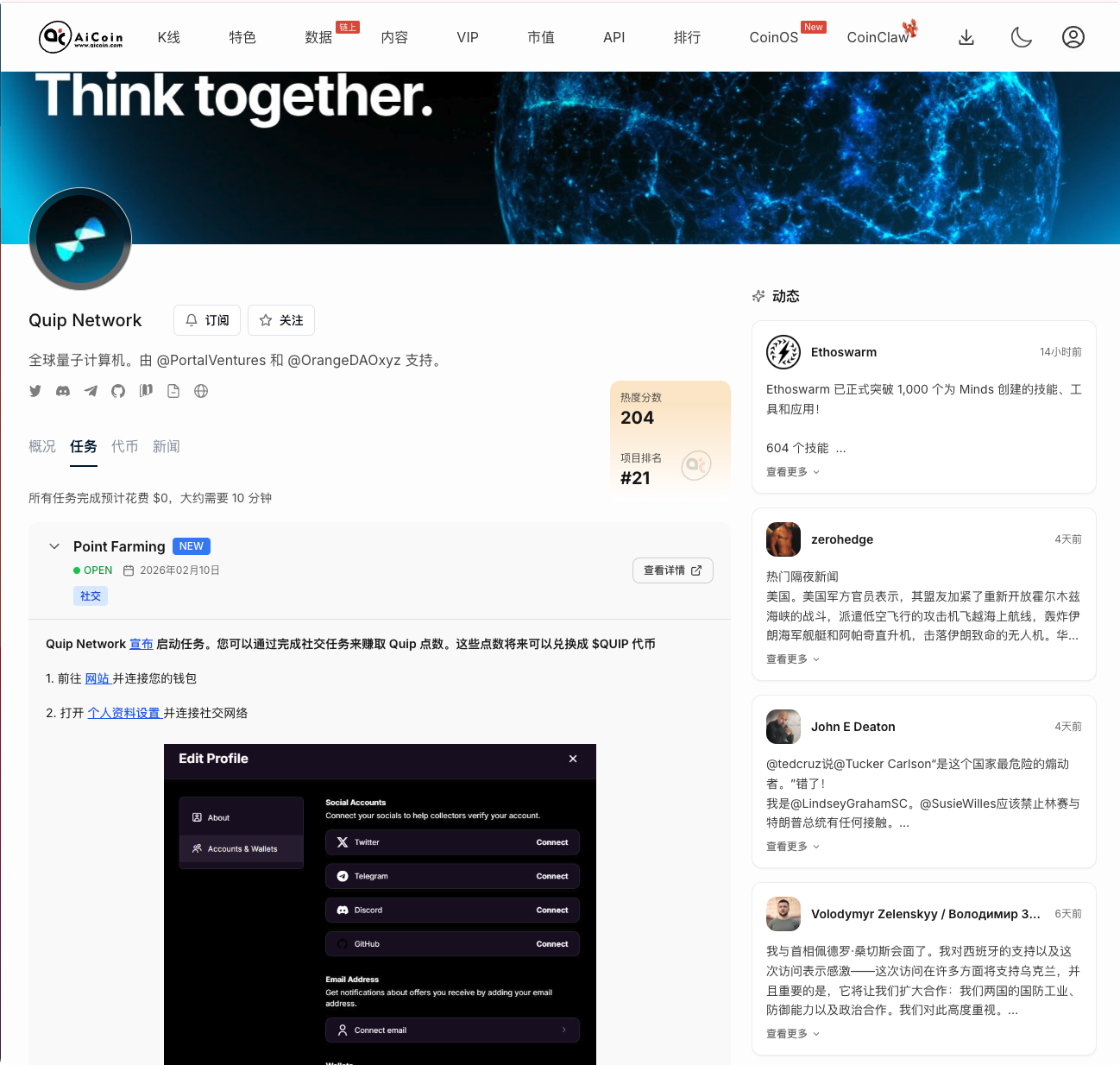Switch to the 代币 tab
The width and height of the screenshot is (1120, 1065).
click(x=125, y=446)
